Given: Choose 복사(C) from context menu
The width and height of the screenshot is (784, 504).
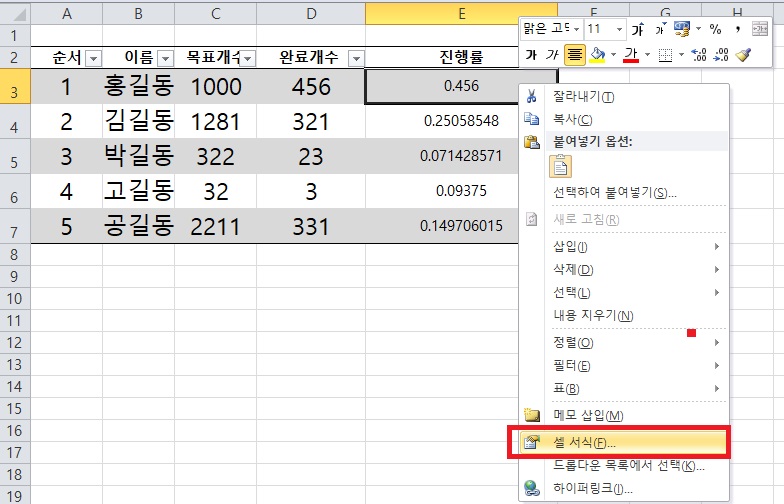Looking at the screenshot, I should click(624, 119).
